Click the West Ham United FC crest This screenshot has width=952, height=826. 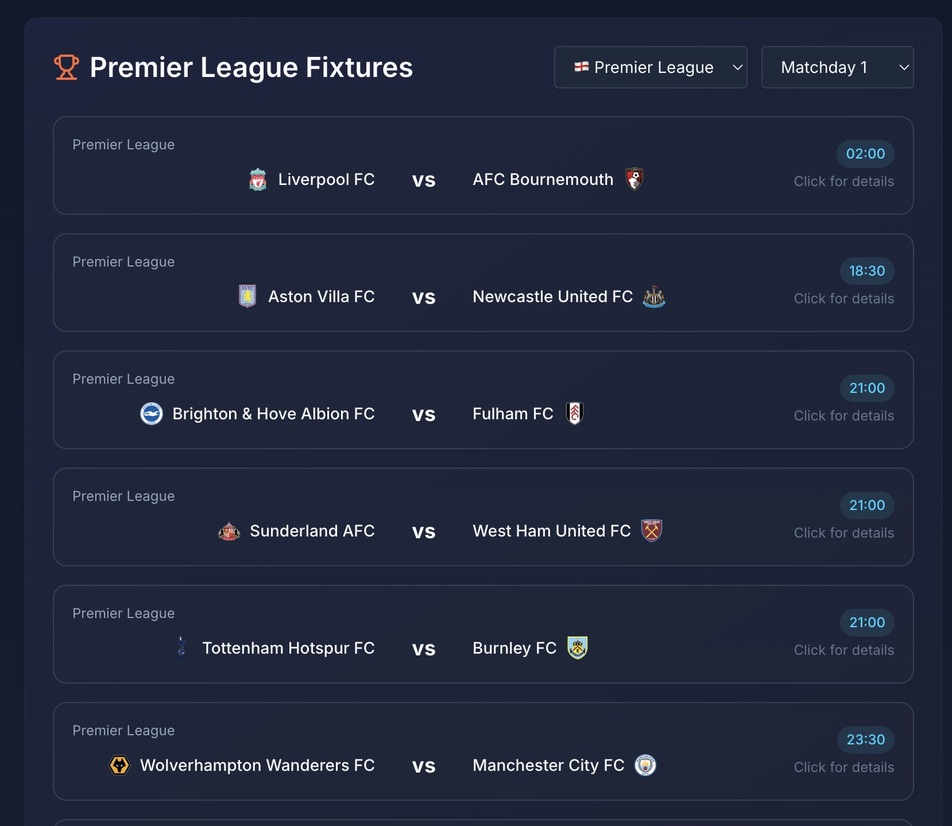click(x=652, y=531)
